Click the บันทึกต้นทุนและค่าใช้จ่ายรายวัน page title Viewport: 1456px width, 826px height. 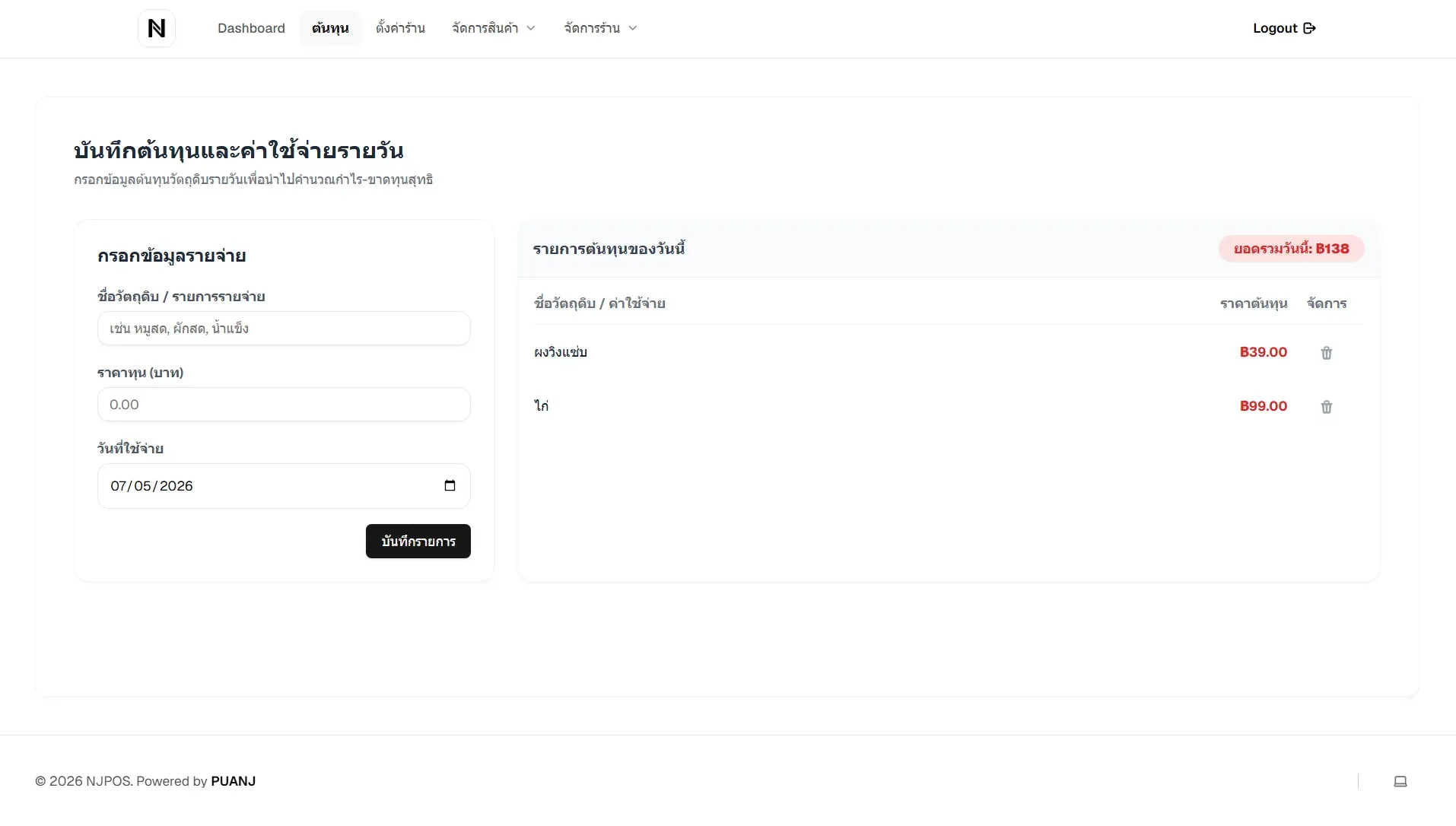tap(238, 151)
